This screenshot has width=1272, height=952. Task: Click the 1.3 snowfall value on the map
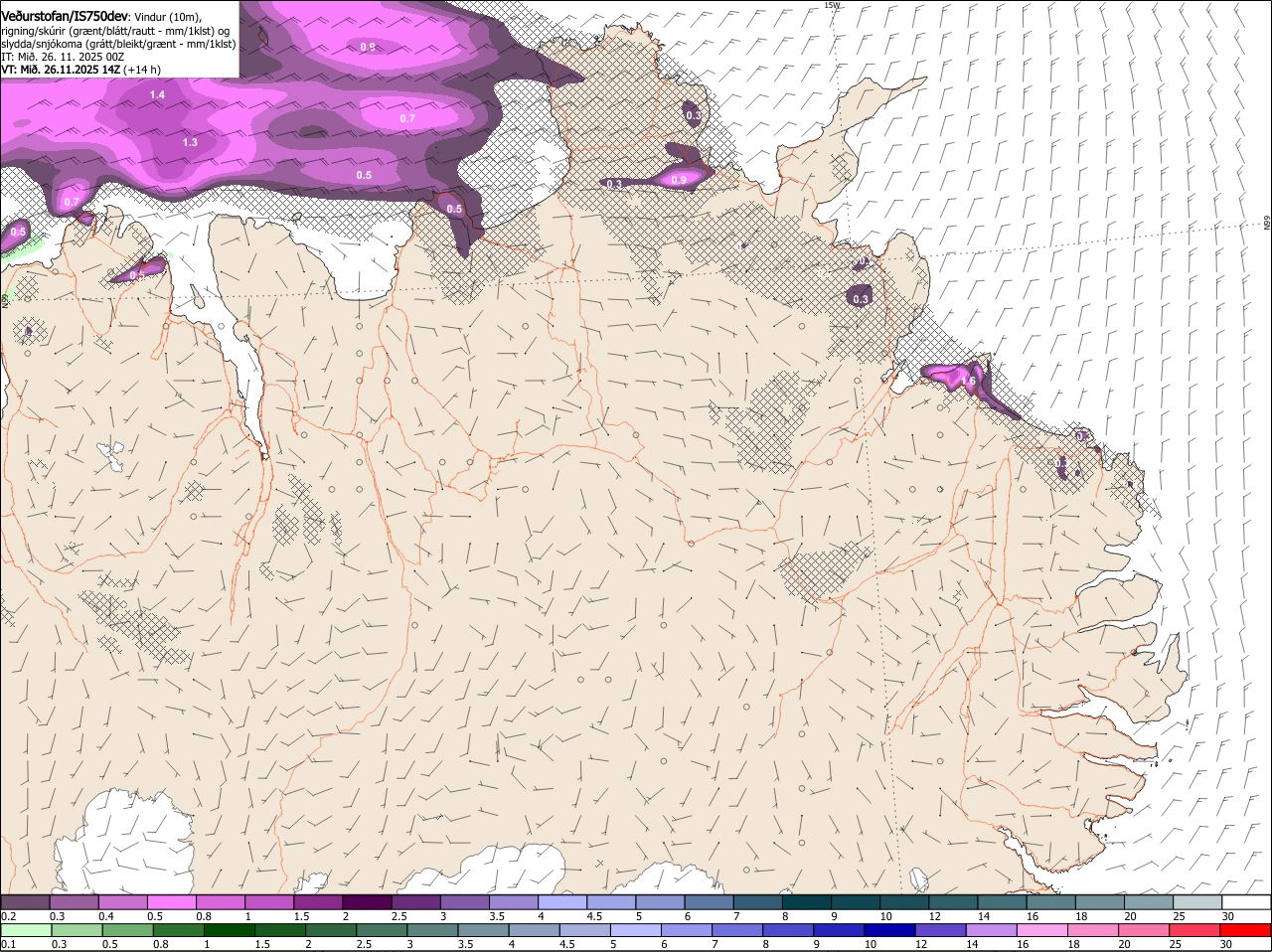(x=190, y=143)
